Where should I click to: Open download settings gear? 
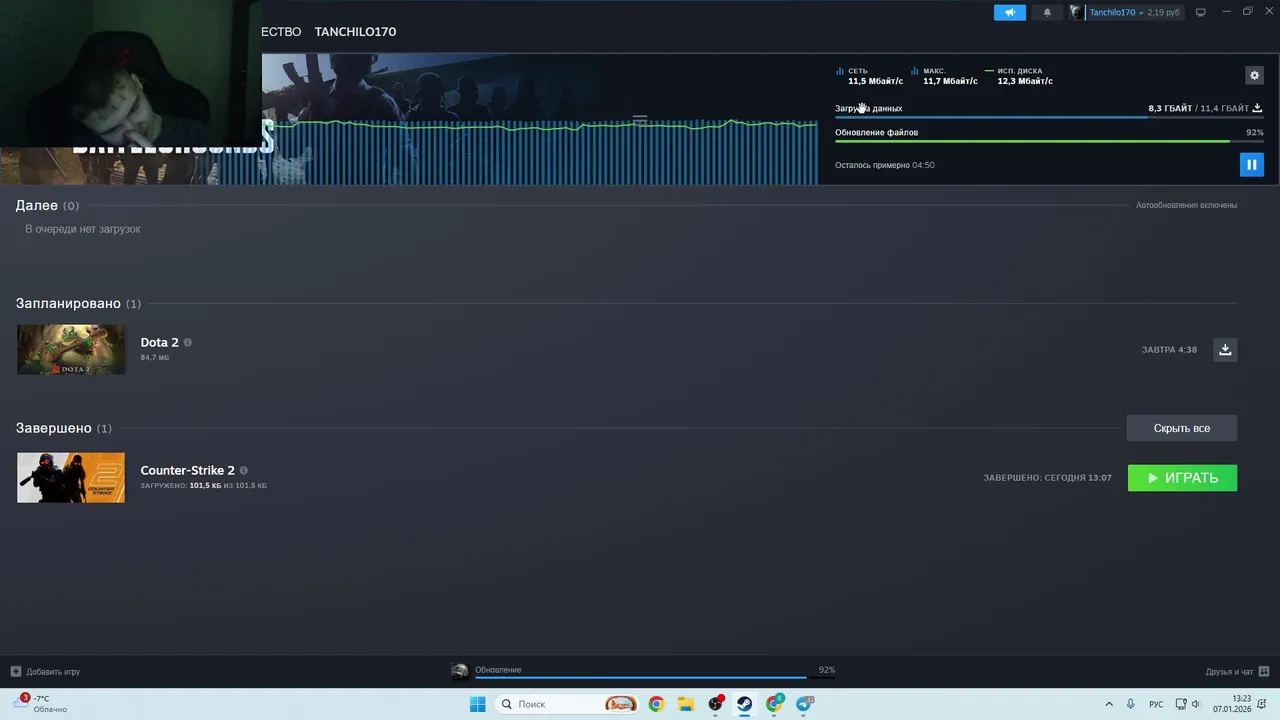point(1254,75)
